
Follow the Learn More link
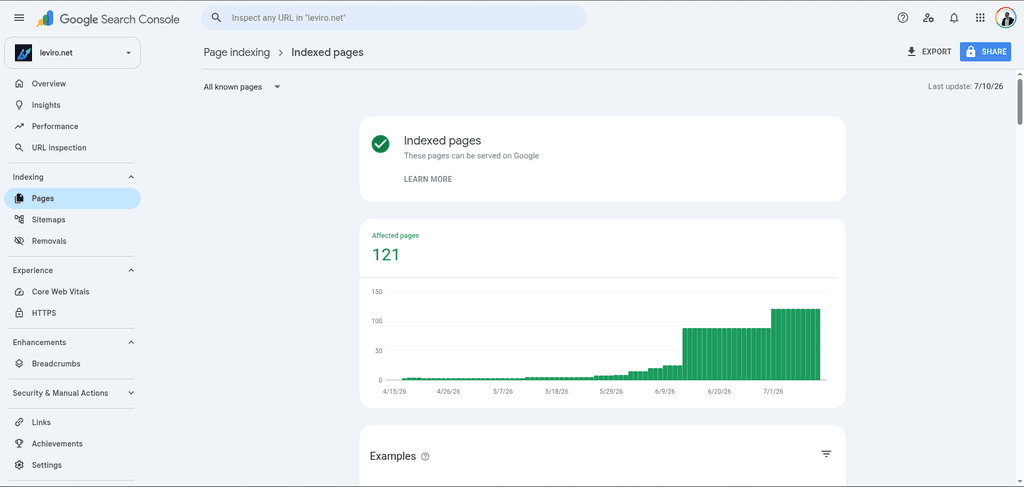(428, 180)
